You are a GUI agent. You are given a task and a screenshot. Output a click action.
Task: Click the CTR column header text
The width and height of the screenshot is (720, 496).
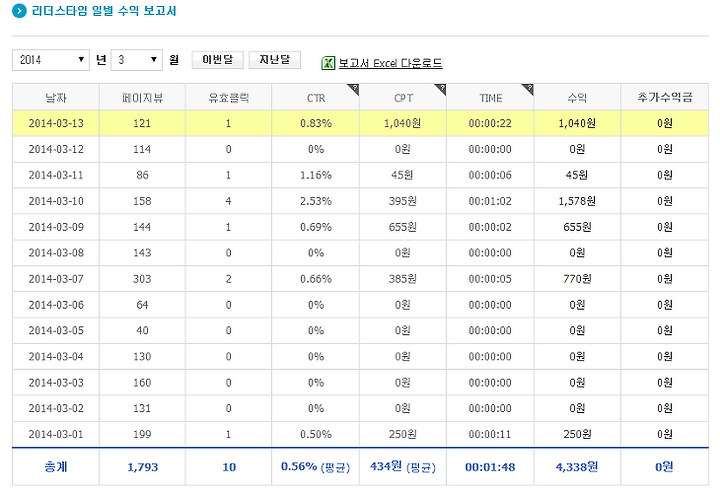(x=316, y=98)
